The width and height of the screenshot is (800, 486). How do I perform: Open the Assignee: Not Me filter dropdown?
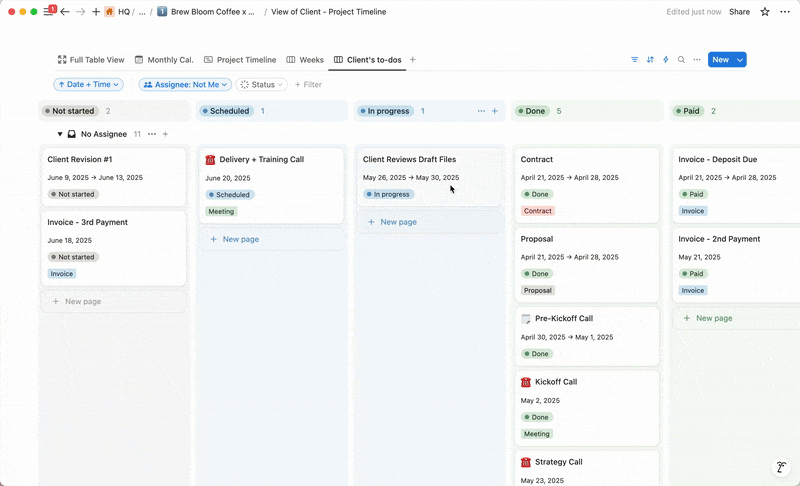click(185, 85)
